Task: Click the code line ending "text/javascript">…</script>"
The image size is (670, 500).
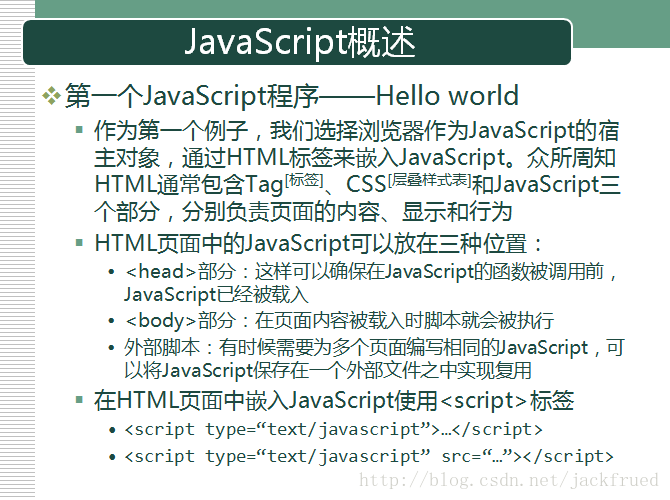Action: 333,429
